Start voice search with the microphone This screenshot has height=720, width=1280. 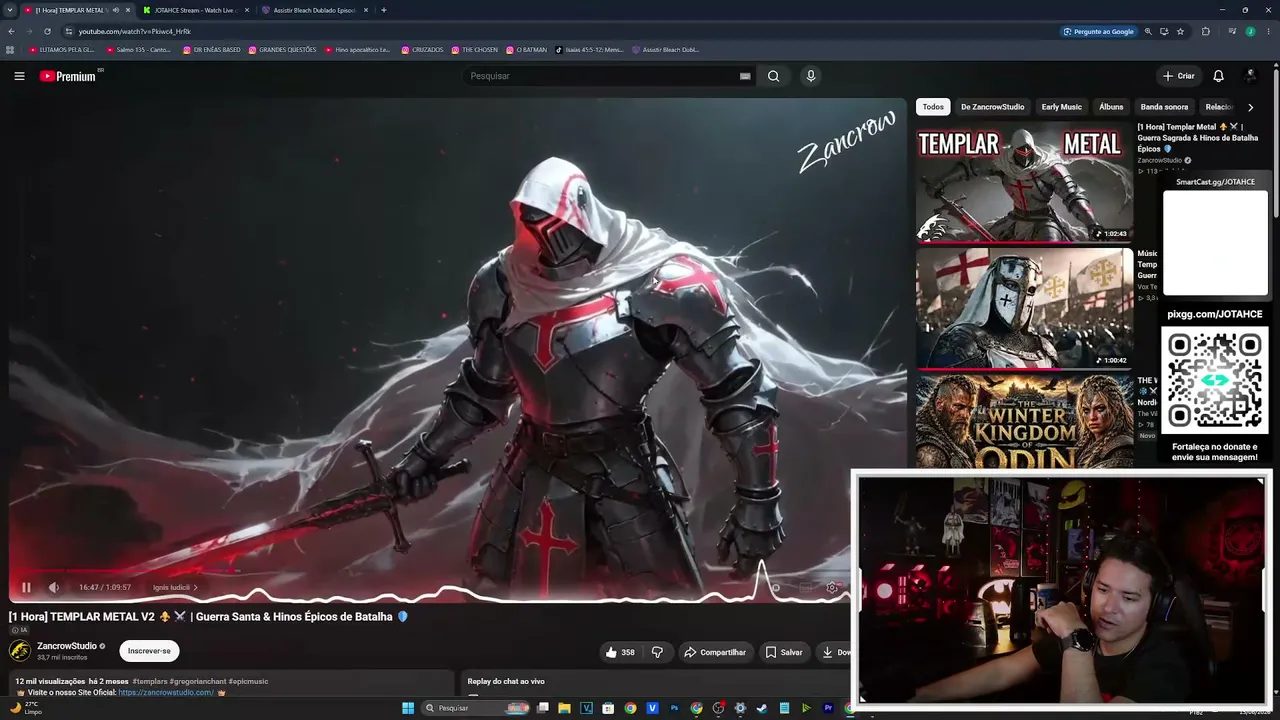coord(811,76)
